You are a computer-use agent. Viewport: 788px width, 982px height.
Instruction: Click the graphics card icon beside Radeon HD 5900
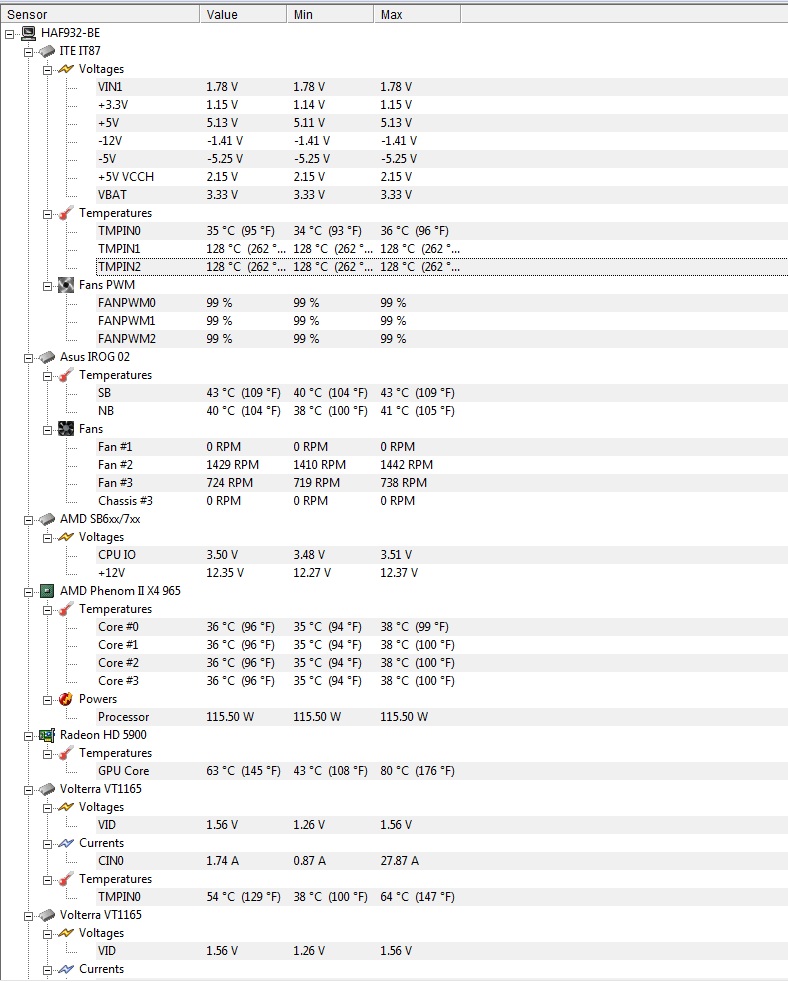tap(47, 735)
